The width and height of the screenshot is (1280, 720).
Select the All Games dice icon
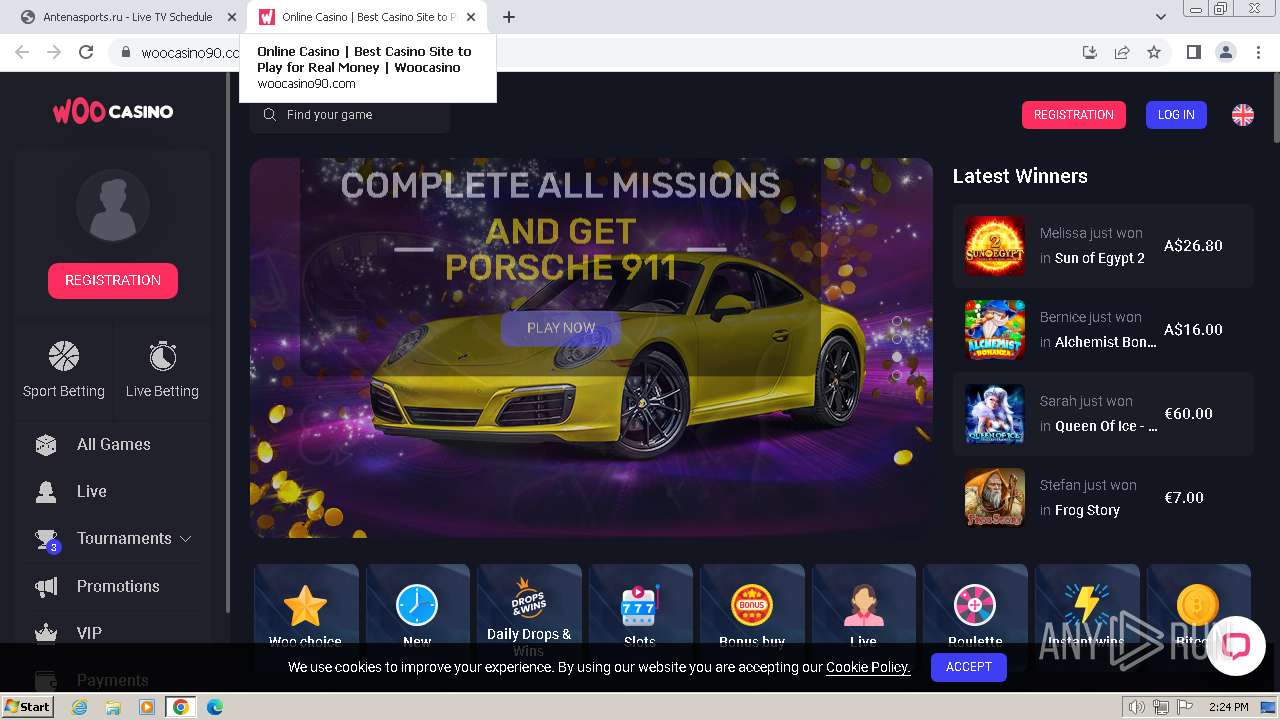click(x=46, y=445)
